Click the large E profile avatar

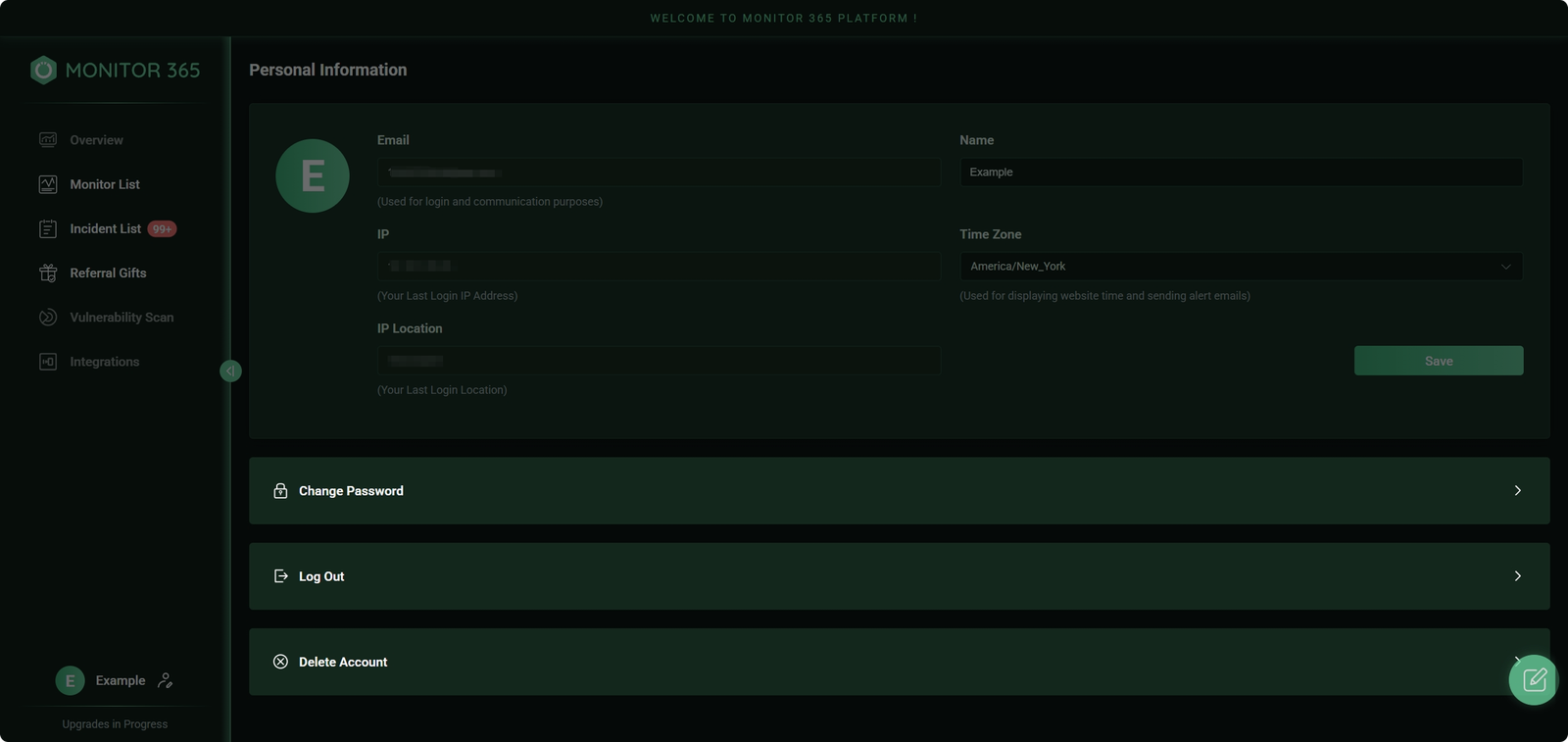pos(313,176)
